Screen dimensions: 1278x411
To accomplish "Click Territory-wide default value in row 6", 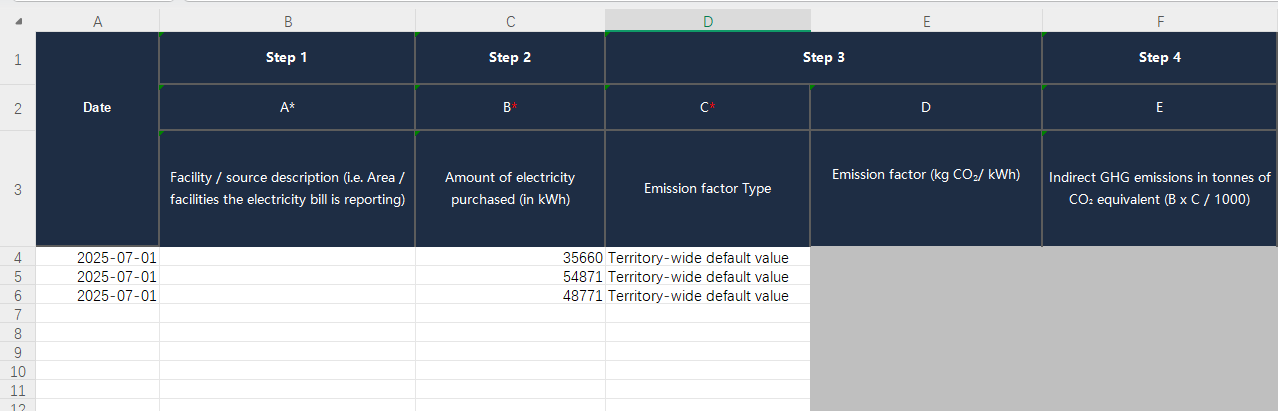I will 707,296.
